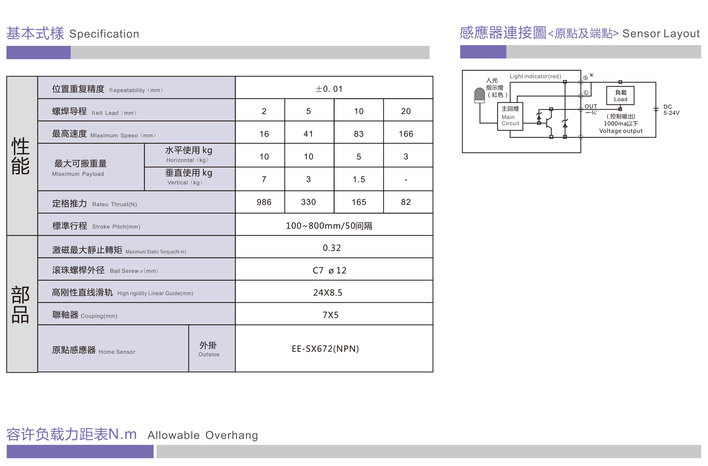Click the '部品' side label of the table

20,304
